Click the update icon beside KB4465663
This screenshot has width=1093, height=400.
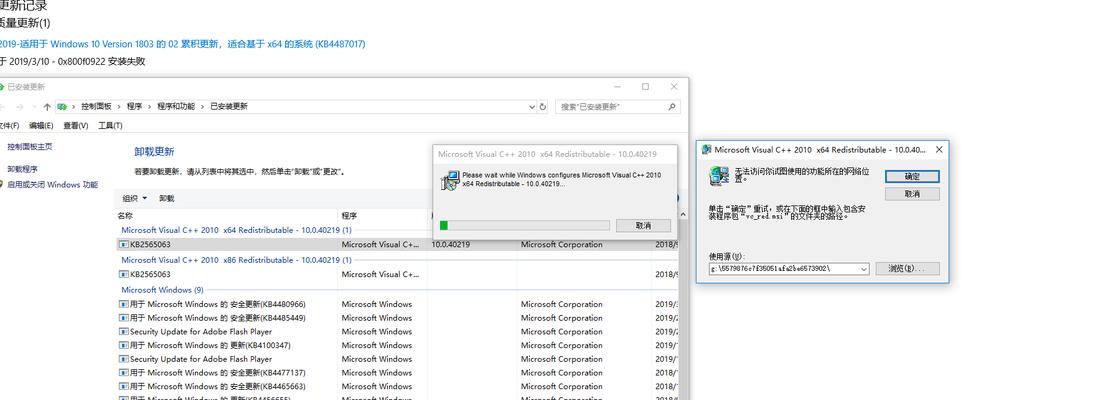point(124,386)
